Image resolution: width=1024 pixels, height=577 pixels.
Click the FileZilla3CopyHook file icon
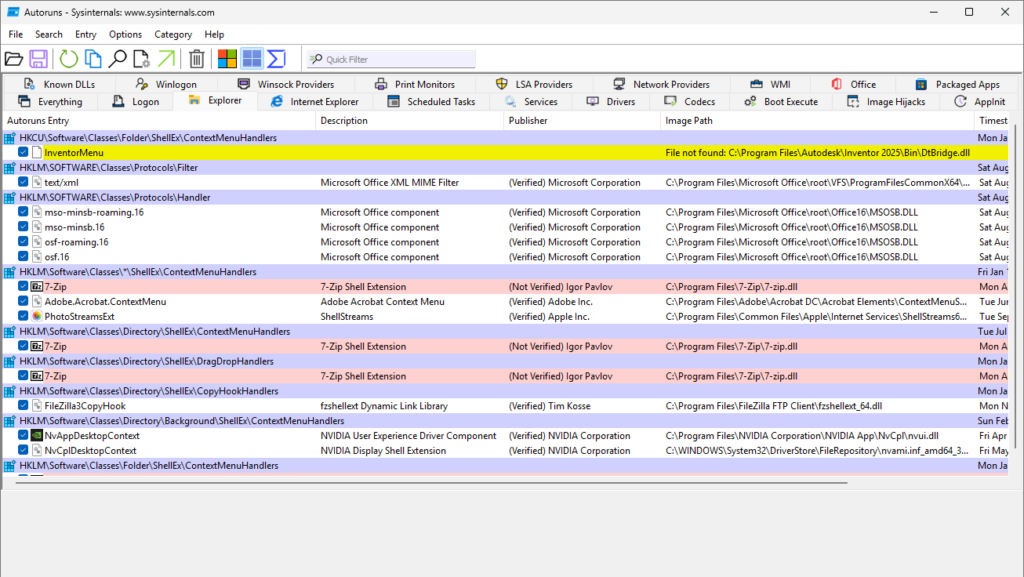37,406
